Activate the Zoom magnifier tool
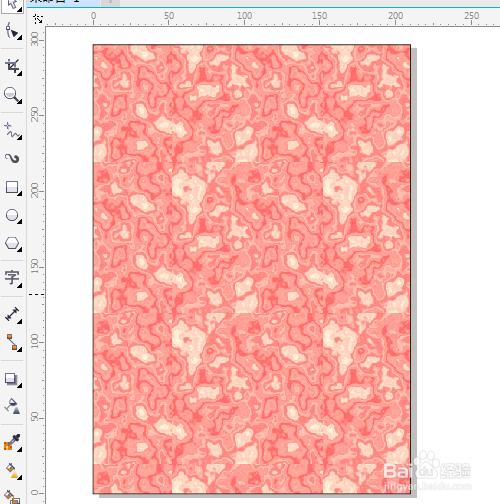Screen dimensions: 500x504 12,95
